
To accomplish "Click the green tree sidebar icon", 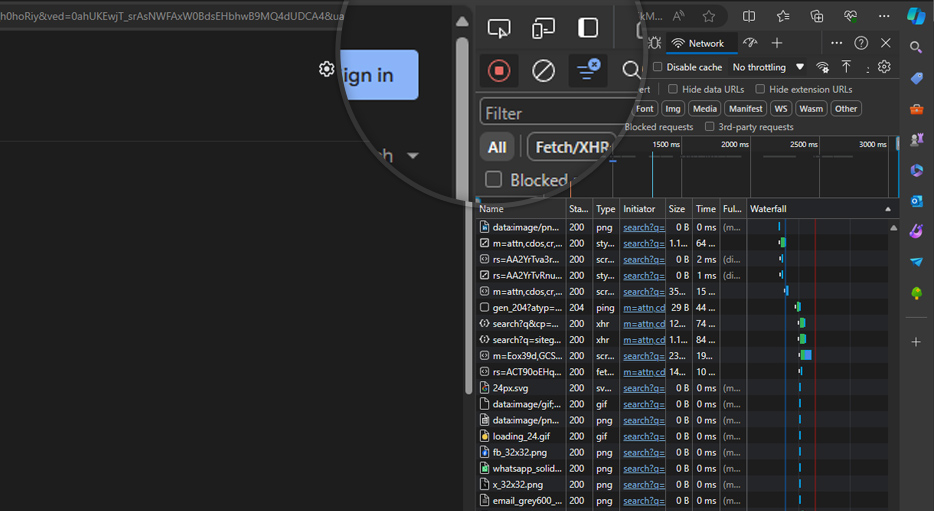I will (916, 292).
